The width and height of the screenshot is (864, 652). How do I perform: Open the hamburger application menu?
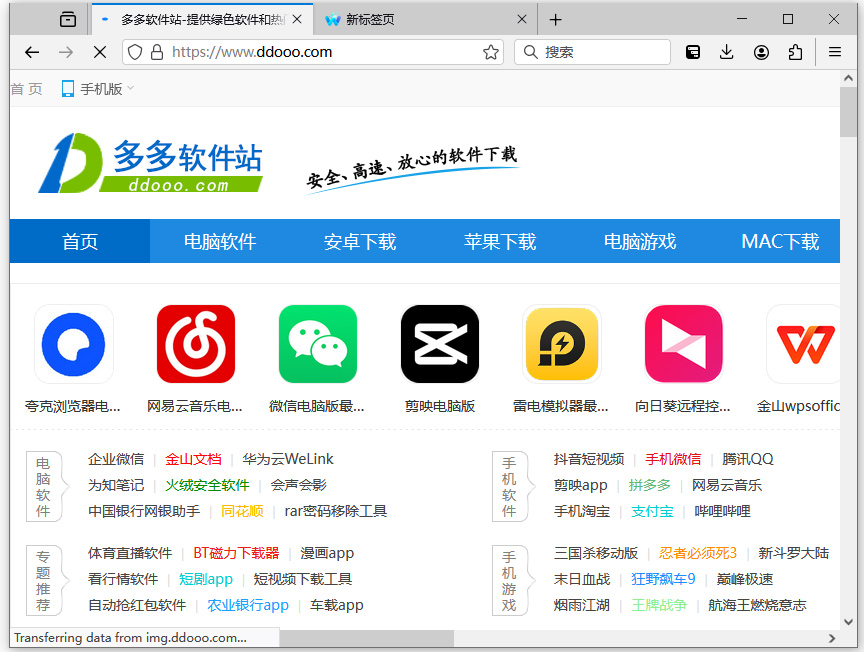pyautogui.click(x=835, y=52)
